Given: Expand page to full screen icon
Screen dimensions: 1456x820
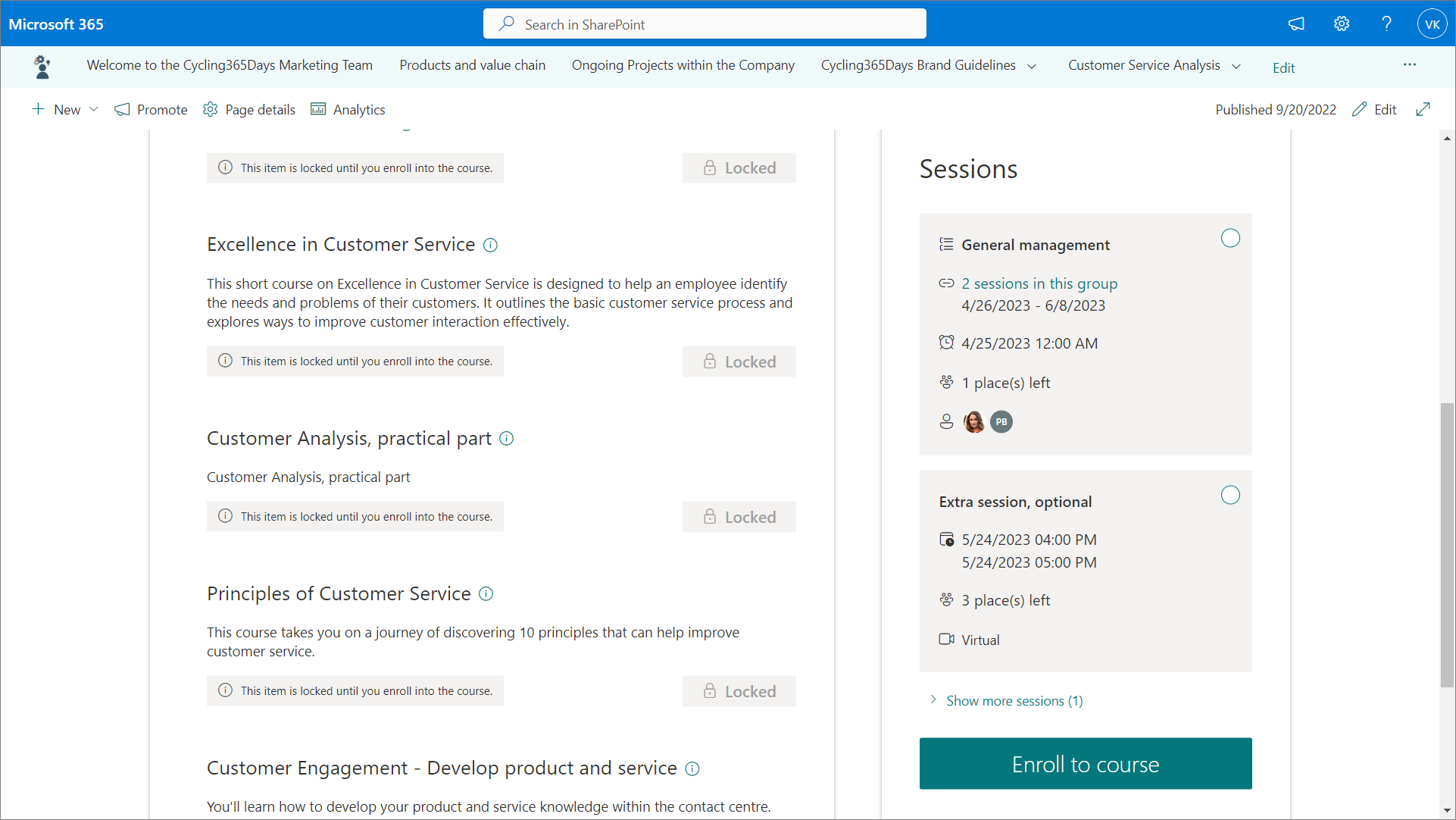Looking at the screenshot, I should [1423, 109].
